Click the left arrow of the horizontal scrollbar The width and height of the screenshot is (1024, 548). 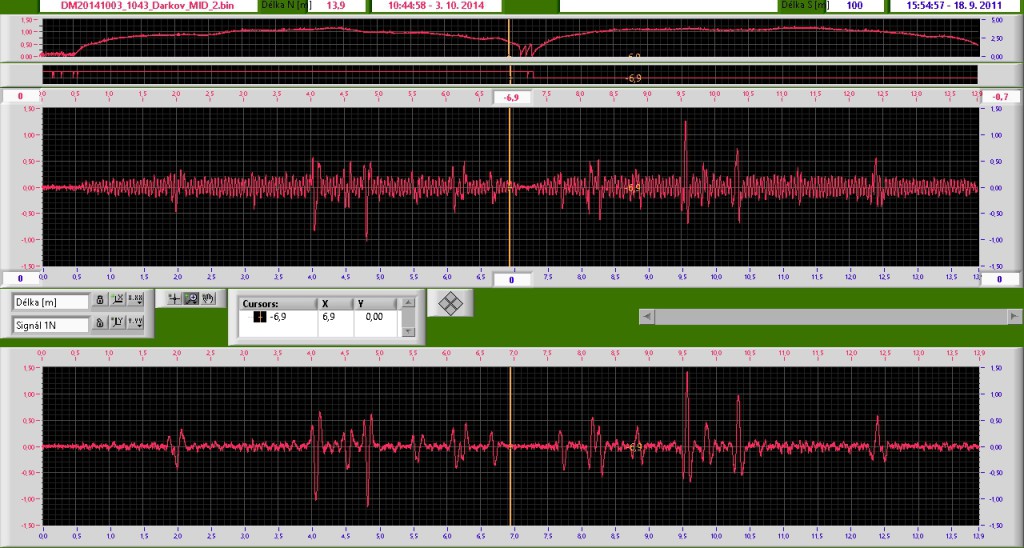tap(647, 317)
